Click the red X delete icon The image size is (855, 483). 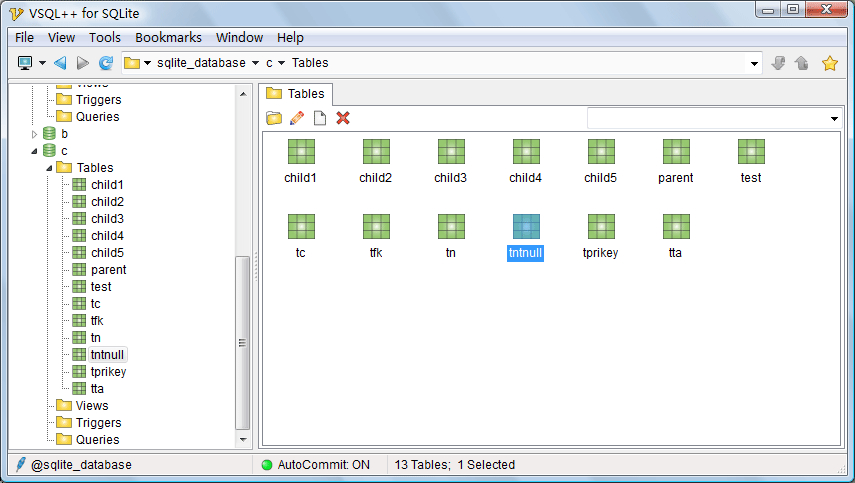(x=343, y=118)
